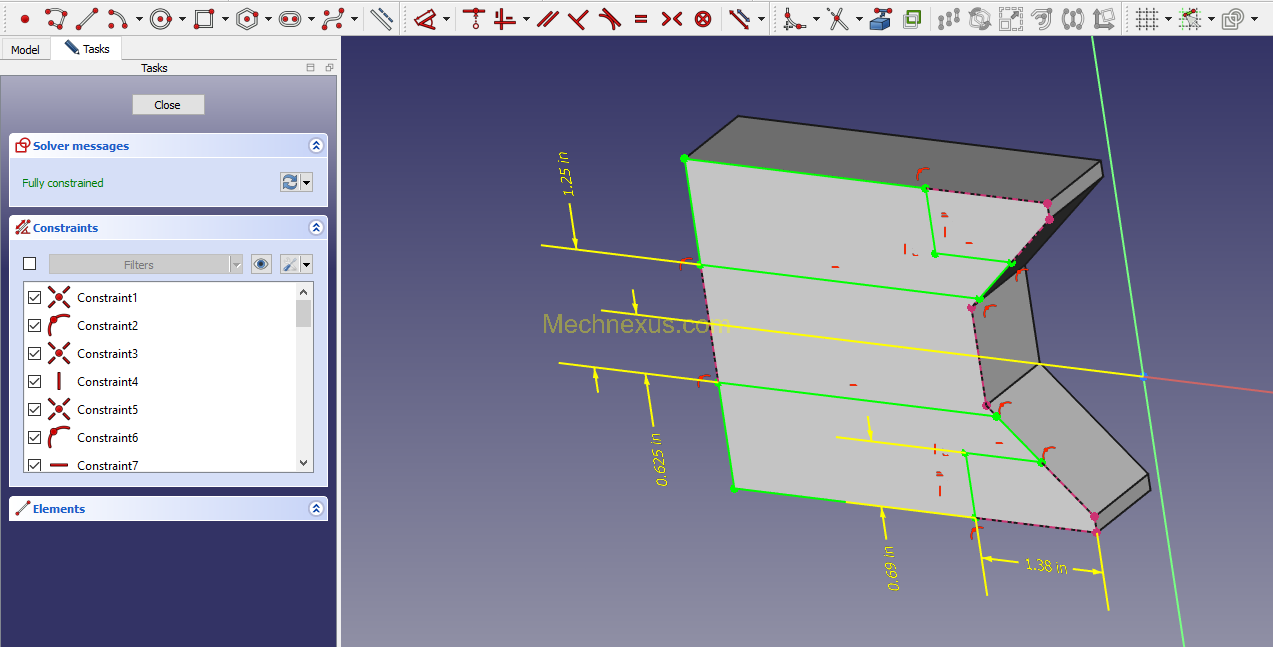The image size is (1273, 647).
Task: Select the Create line tool
Action: pyautogui.click(x=87, y=18)
